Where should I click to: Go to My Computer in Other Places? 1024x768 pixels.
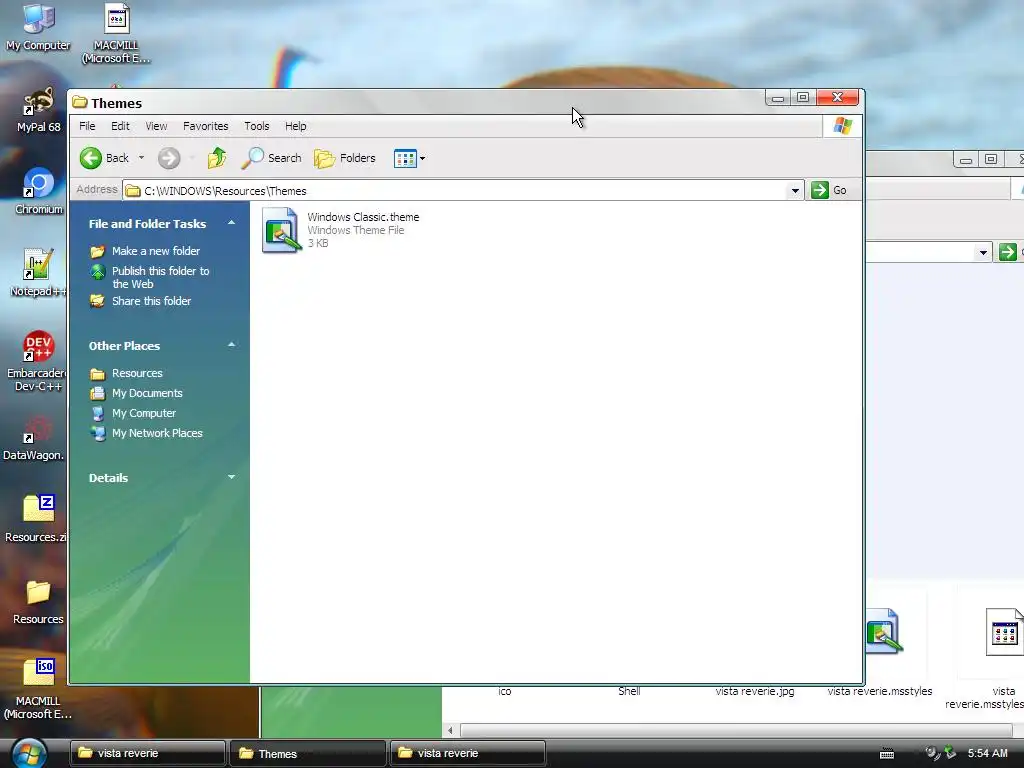(144, 413)
